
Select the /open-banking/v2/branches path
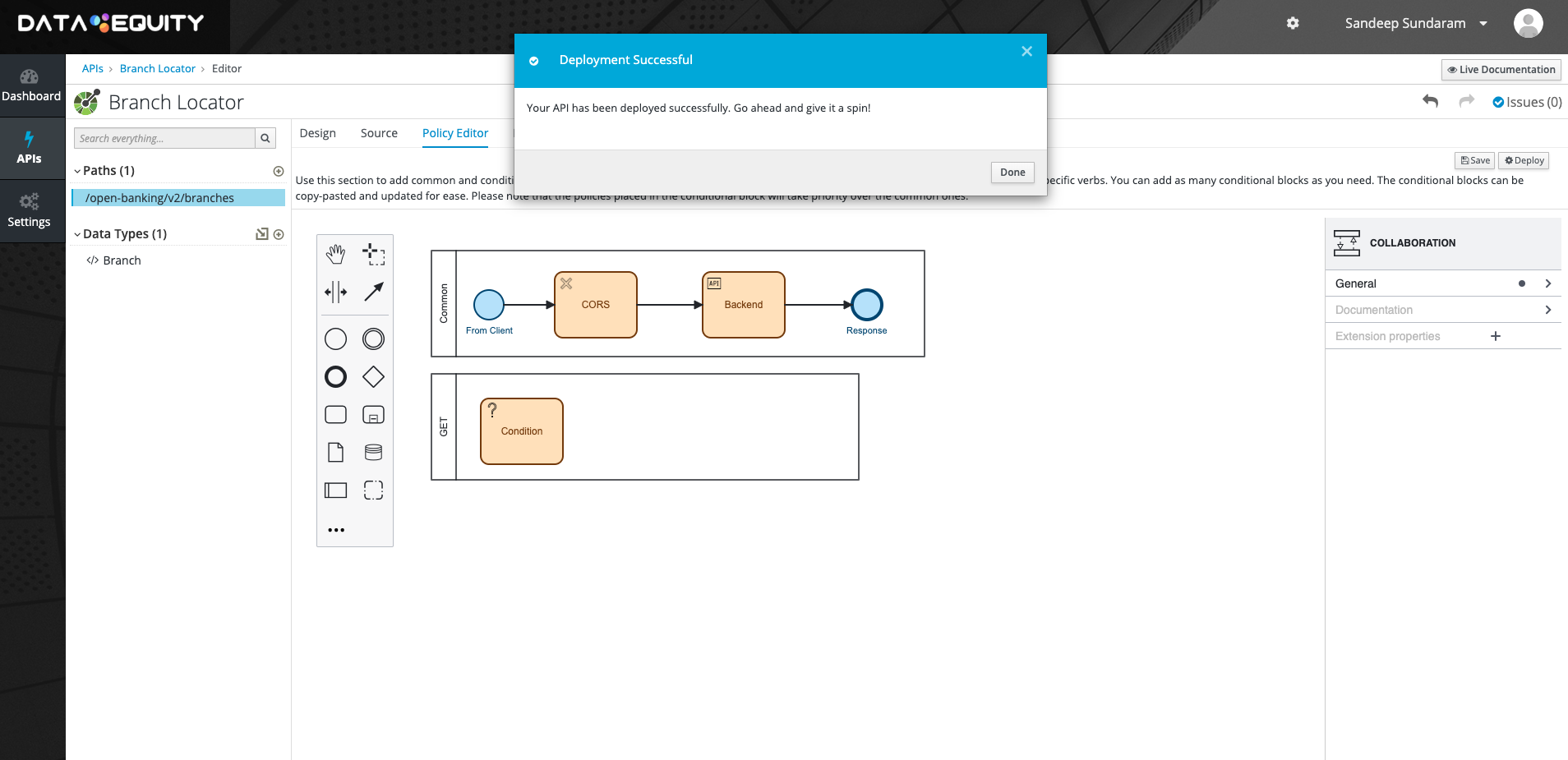(178, 198)
